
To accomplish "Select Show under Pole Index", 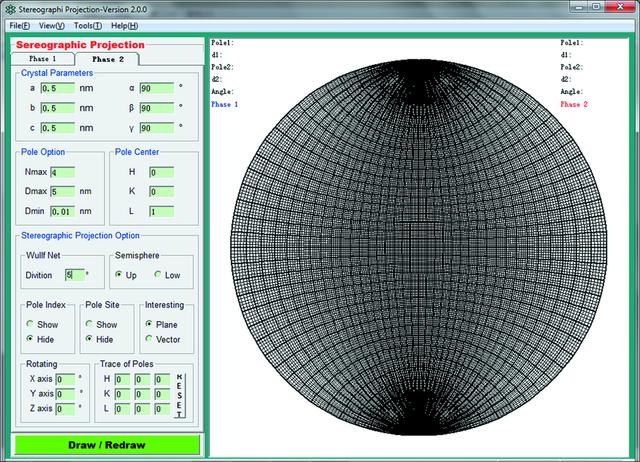I will (42, 324).
